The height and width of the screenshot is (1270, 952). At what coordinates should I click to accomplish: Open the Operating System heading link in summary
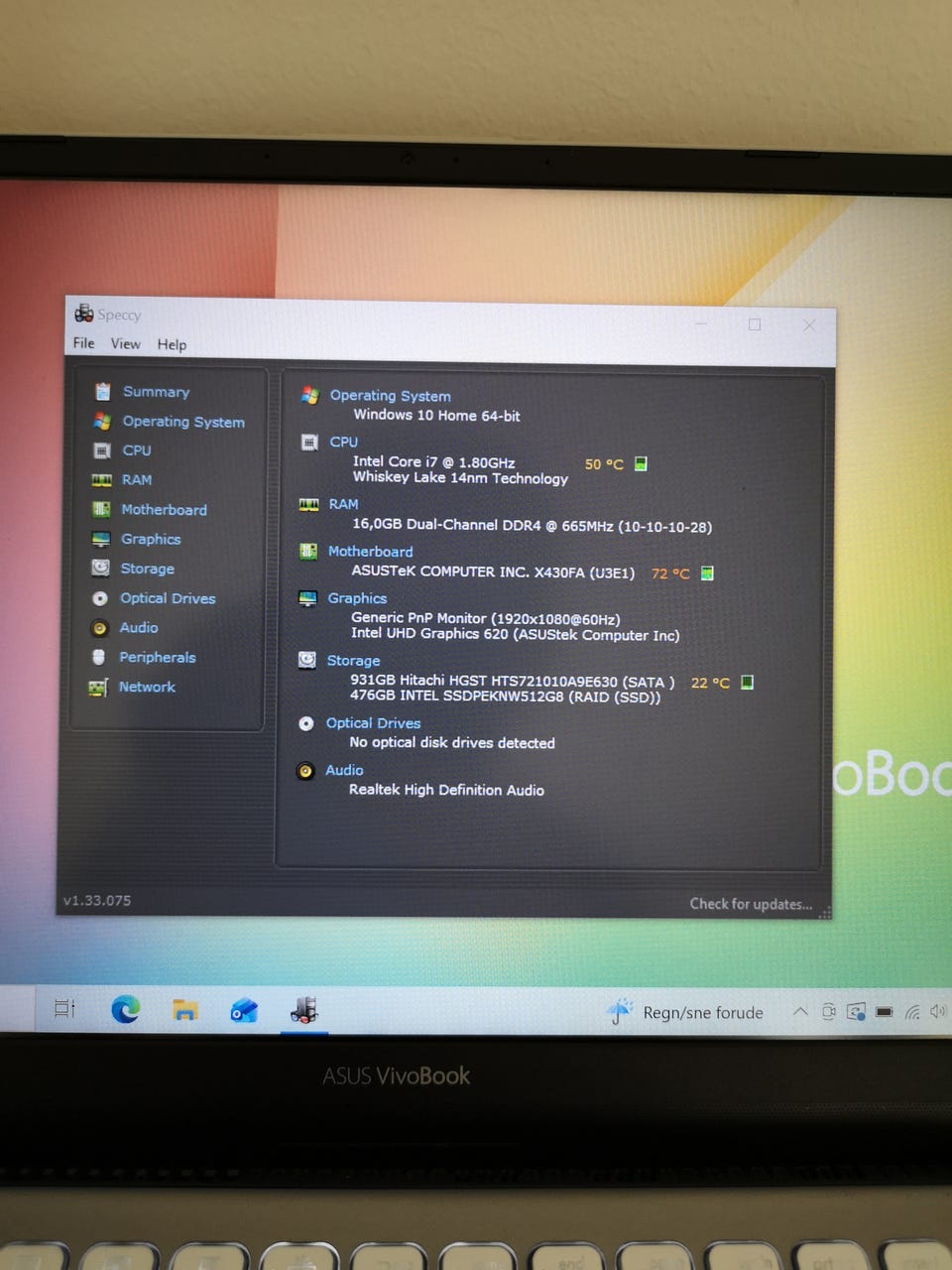point(390,396)
